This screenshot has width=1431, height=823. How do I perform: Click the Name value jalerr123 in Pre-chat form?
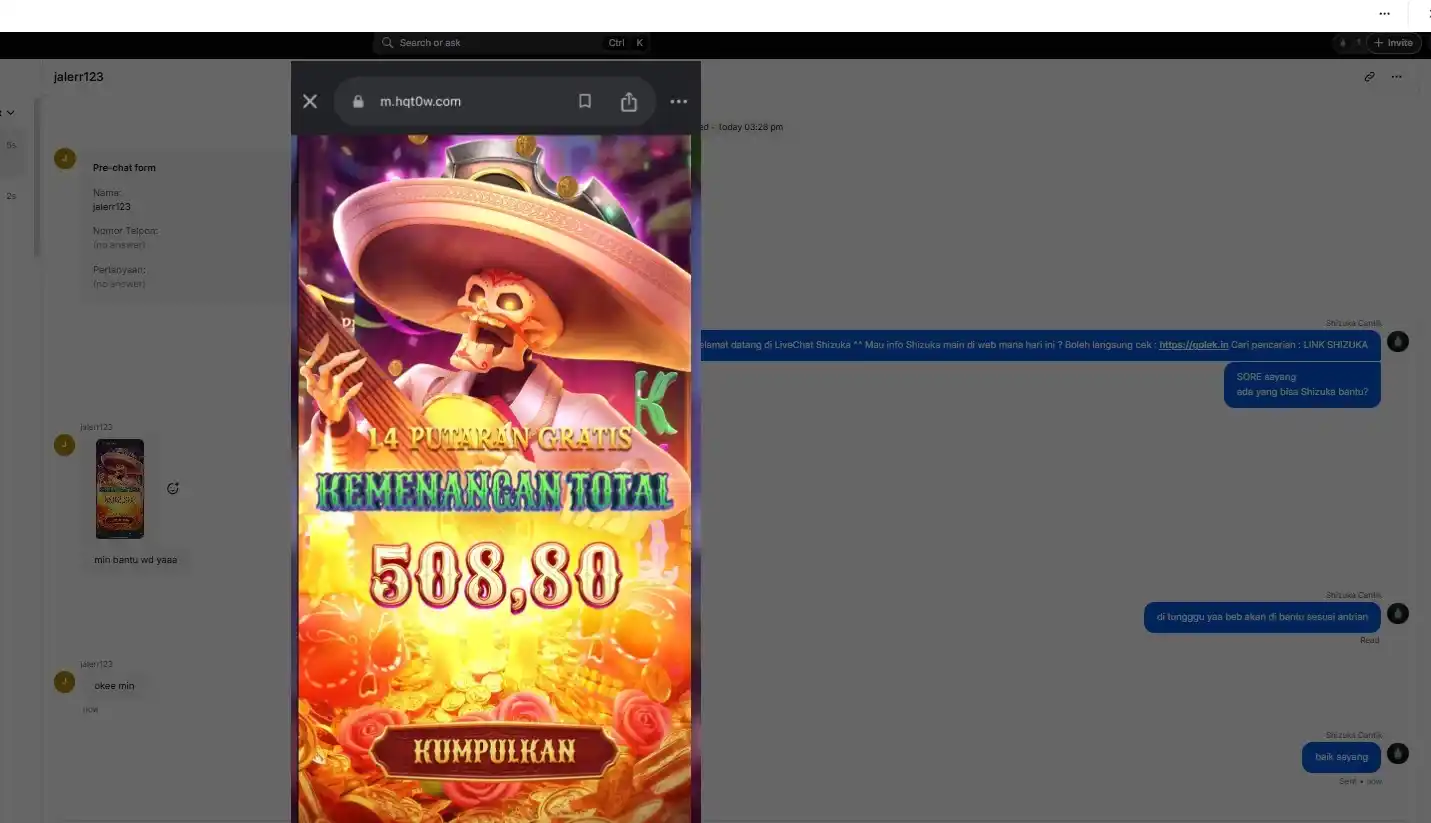[112, 207]
